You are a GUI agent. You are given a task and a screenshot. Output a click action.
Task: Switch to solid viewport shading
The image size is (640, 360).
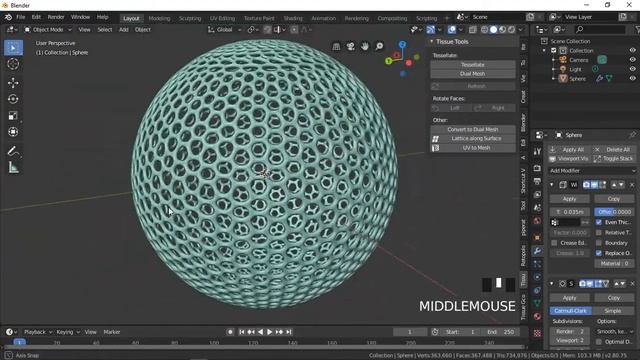[x=493, y=30]
